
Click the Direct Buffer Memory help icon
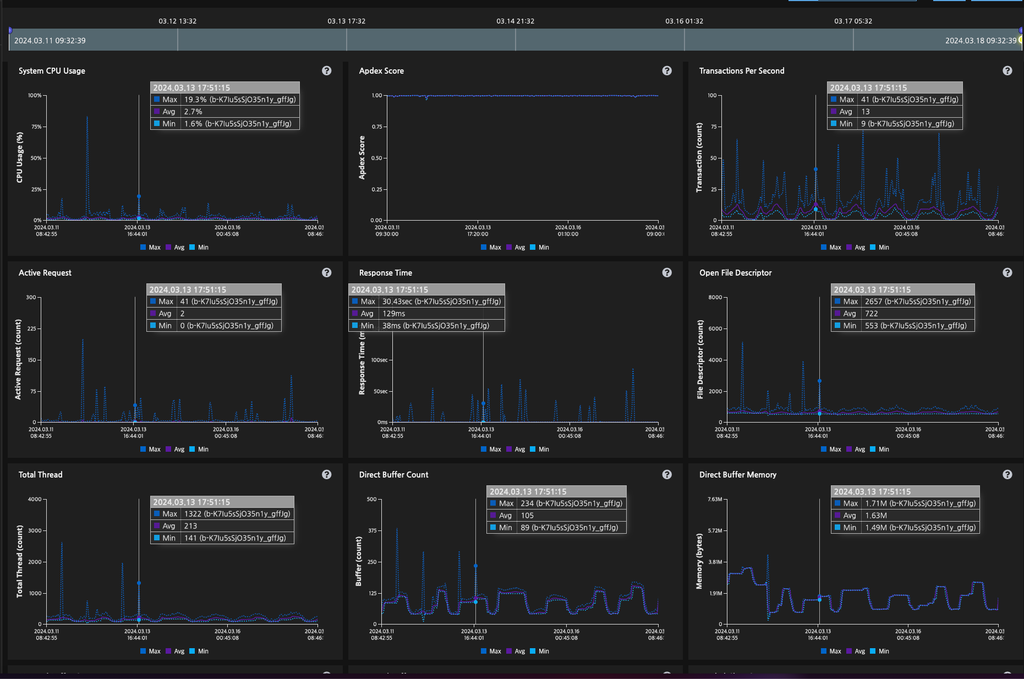(1007, 475)
